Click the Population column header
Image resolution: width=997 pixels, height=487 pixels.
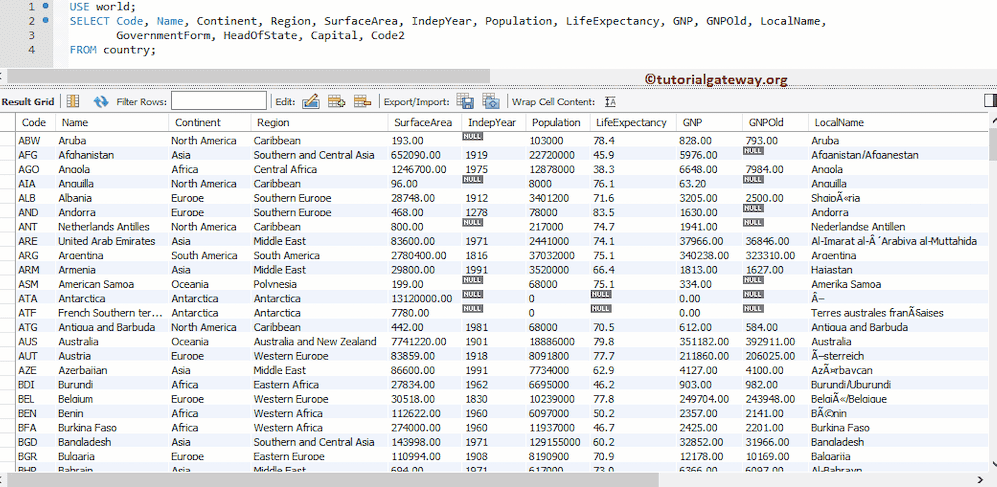point(558,123)
